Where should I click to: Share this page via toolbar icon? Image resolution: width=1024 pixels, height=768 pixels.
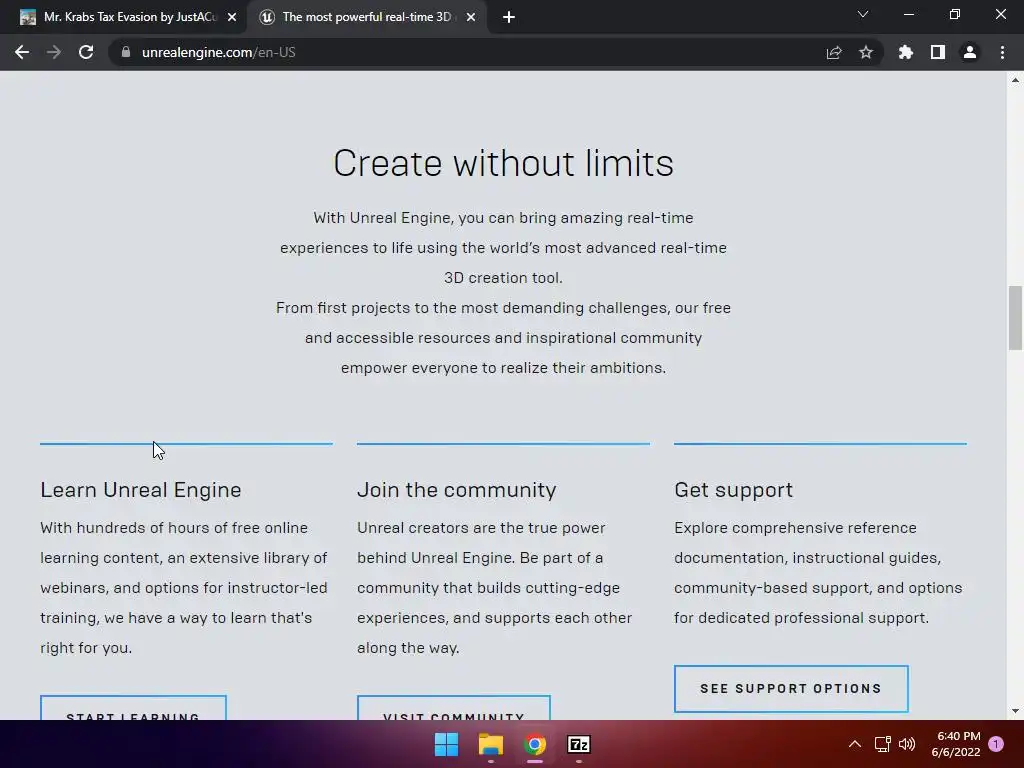pyautogui.click(x=834, y=52)
